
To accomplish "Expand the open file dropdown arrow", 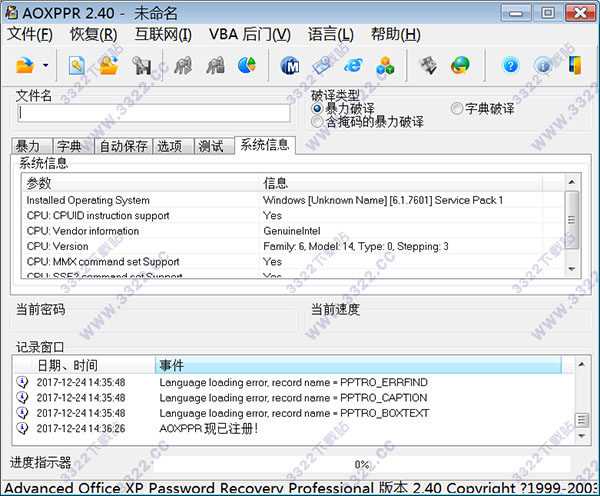I will coord(46,65).
